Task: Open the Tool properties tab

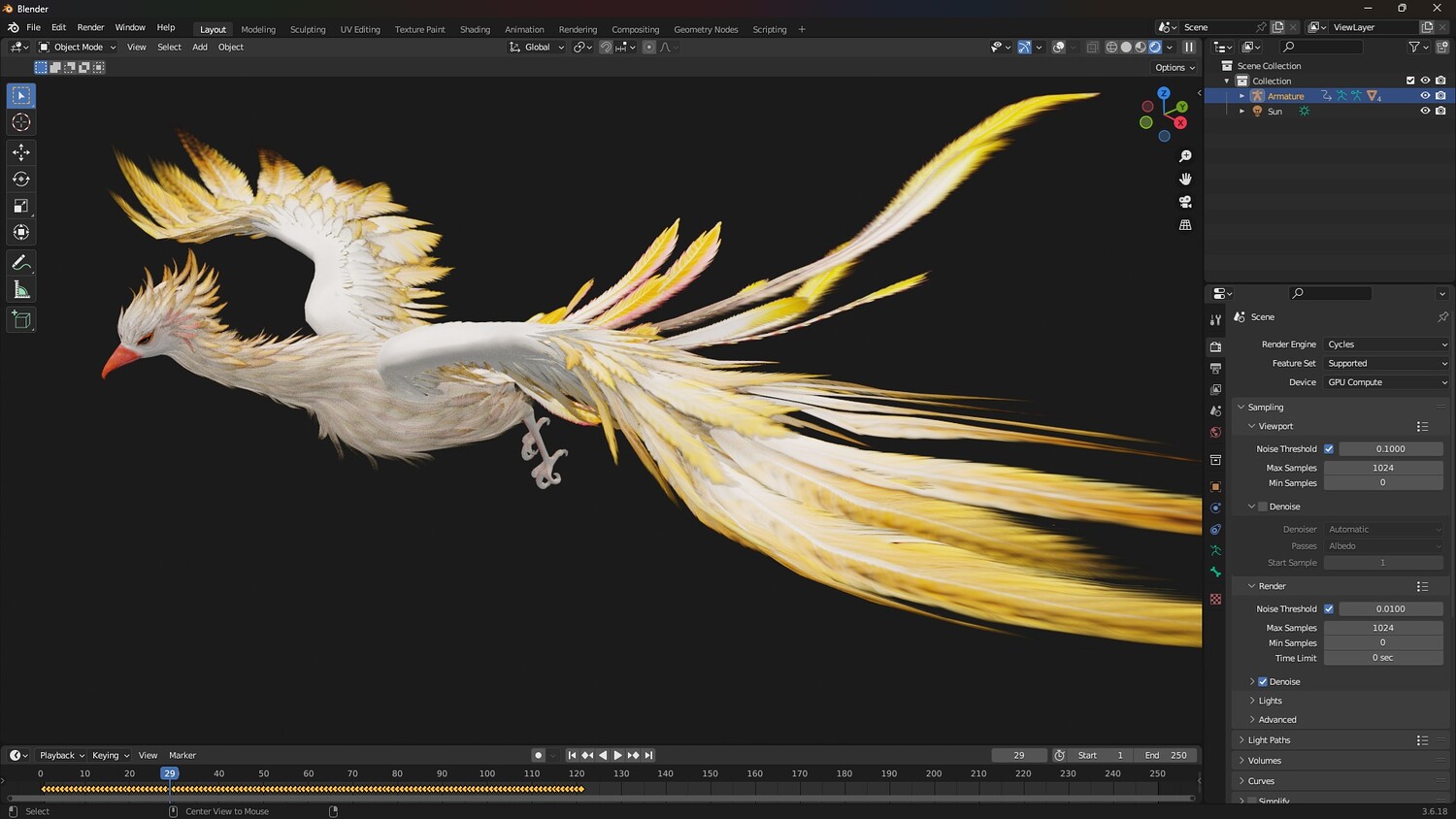Action: point(1215,319)
